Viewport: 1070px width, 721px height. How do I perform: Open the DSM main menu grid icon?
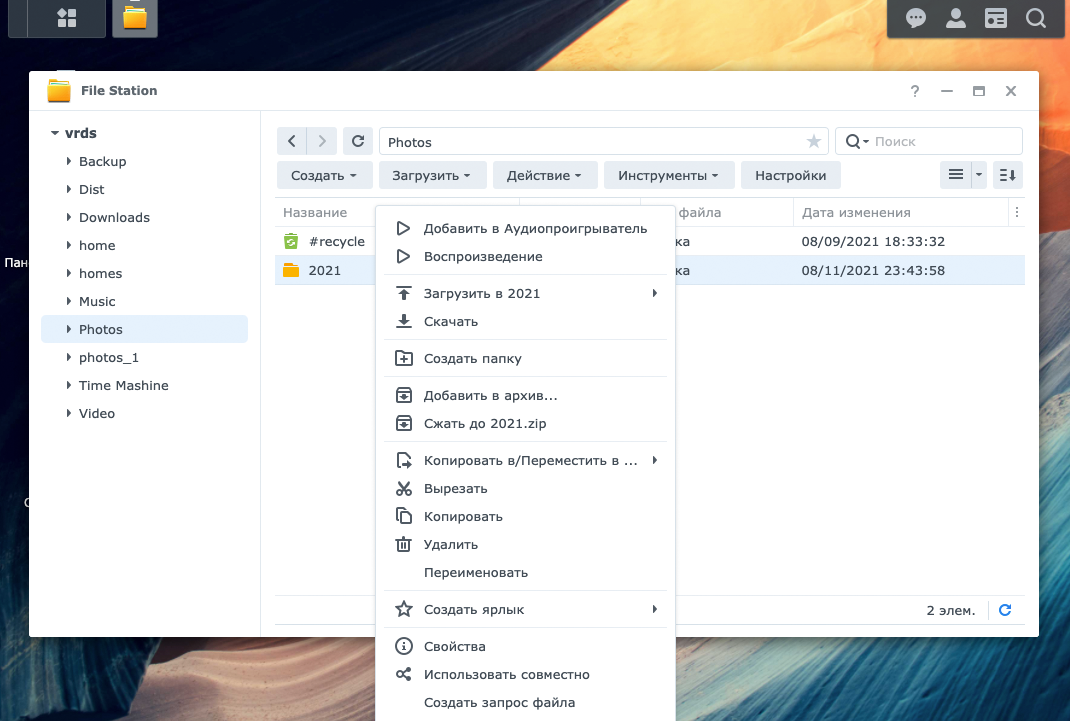67,18
